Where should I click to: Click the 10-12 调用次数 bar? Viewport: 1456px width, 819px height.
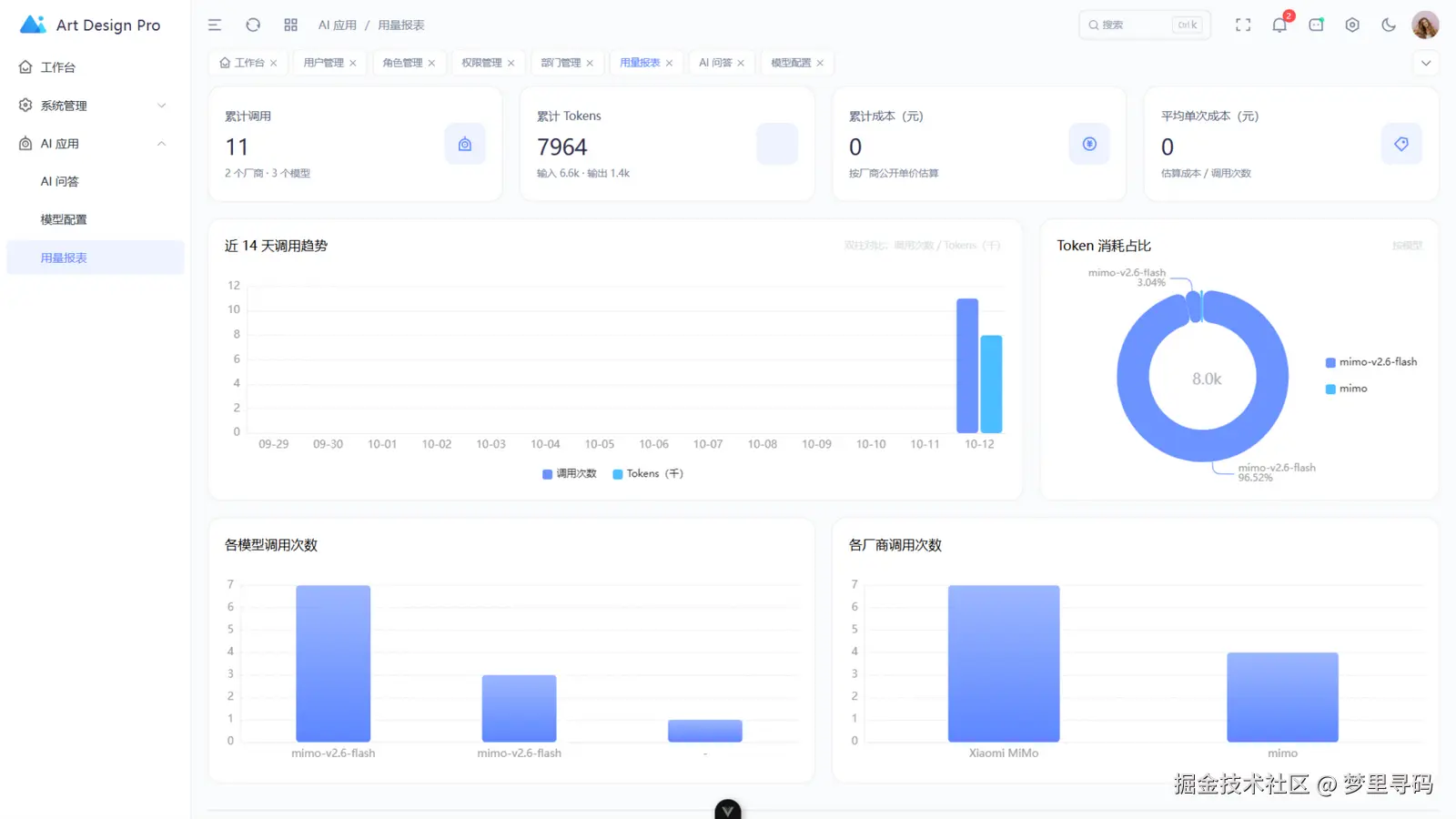pyautogui.click(x=967, y=366)
